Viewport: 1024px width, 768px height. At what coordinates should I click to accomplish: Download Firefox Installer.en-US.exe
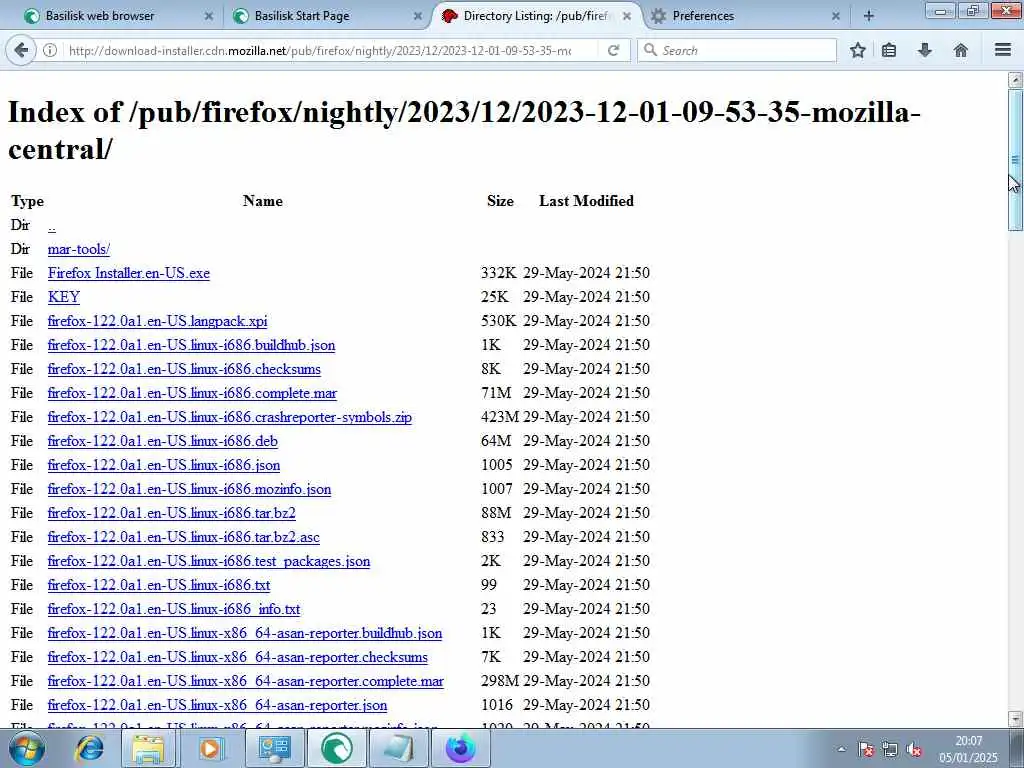pyautogui.click(x=129, y=273)
